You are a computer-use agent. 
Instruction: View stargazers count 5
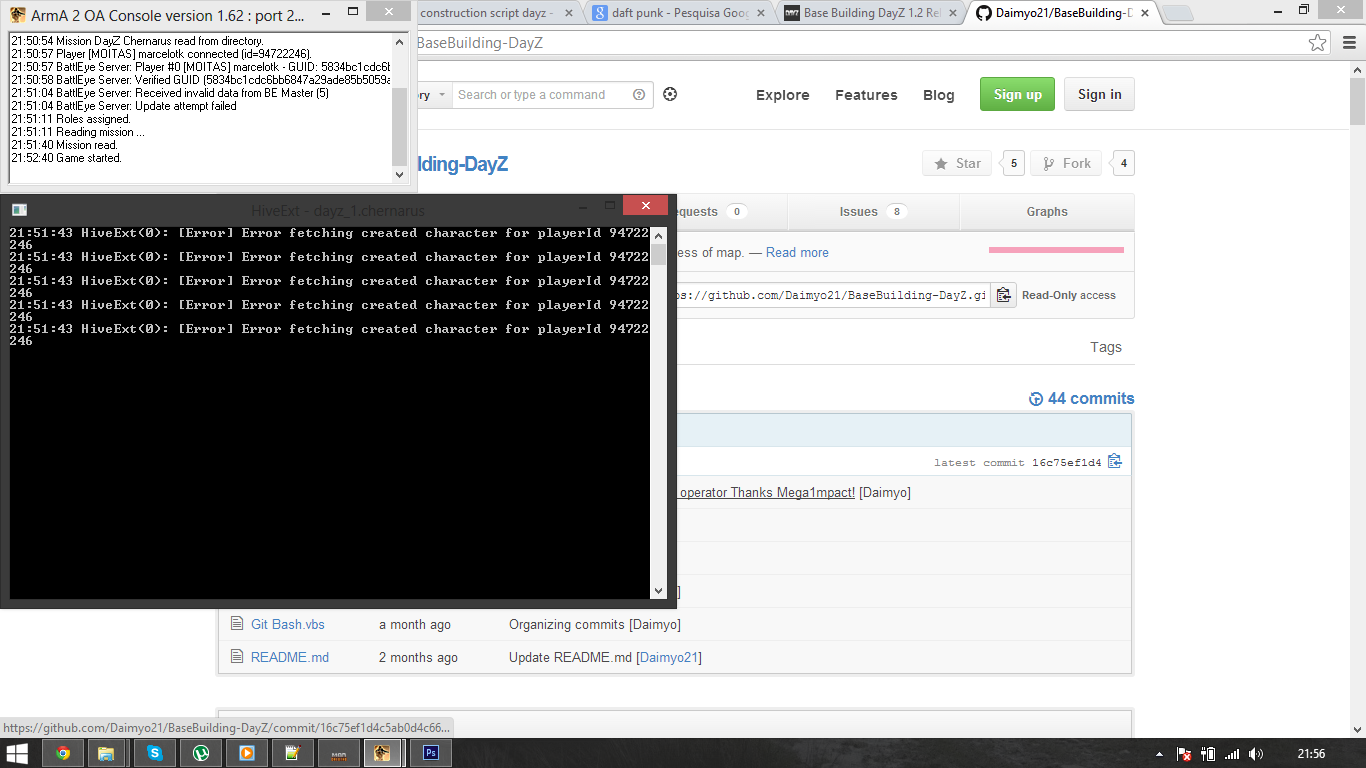[1013, 163]
